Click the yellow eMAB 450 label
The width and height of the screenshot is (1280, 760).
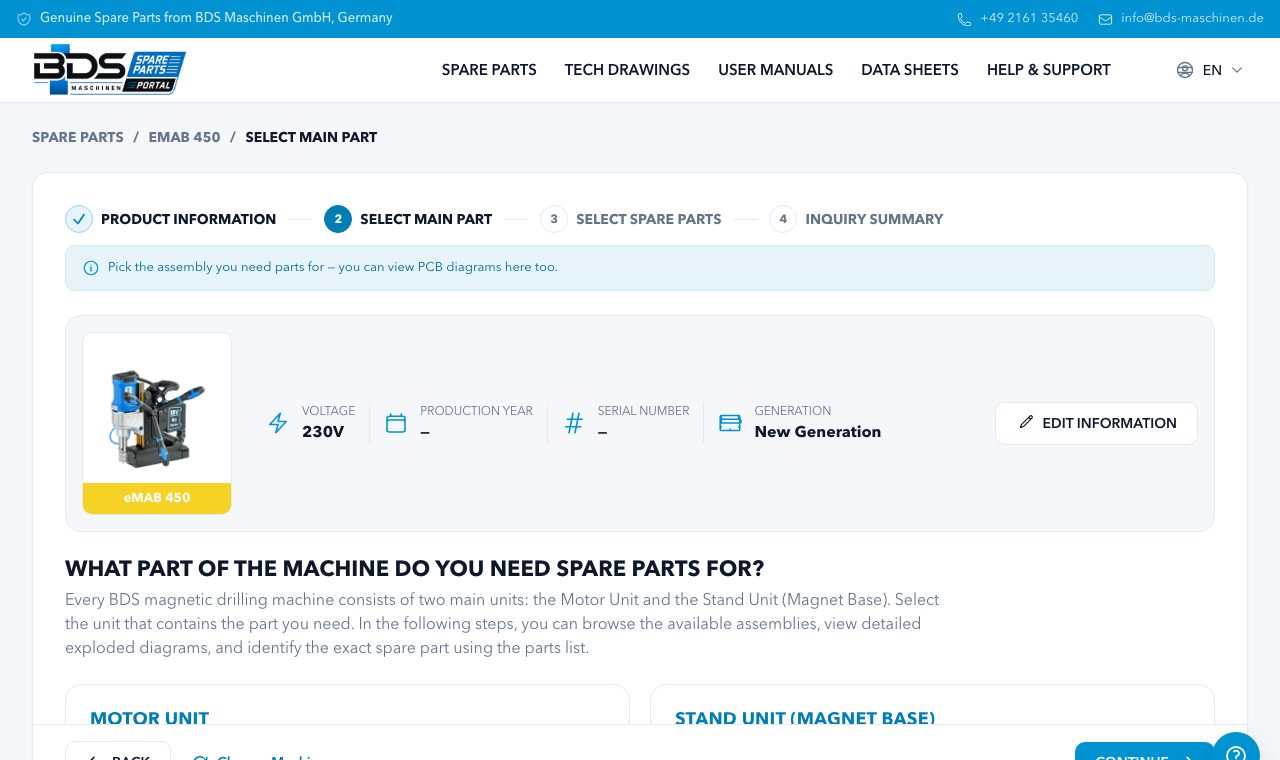click(x=157, y=498)
